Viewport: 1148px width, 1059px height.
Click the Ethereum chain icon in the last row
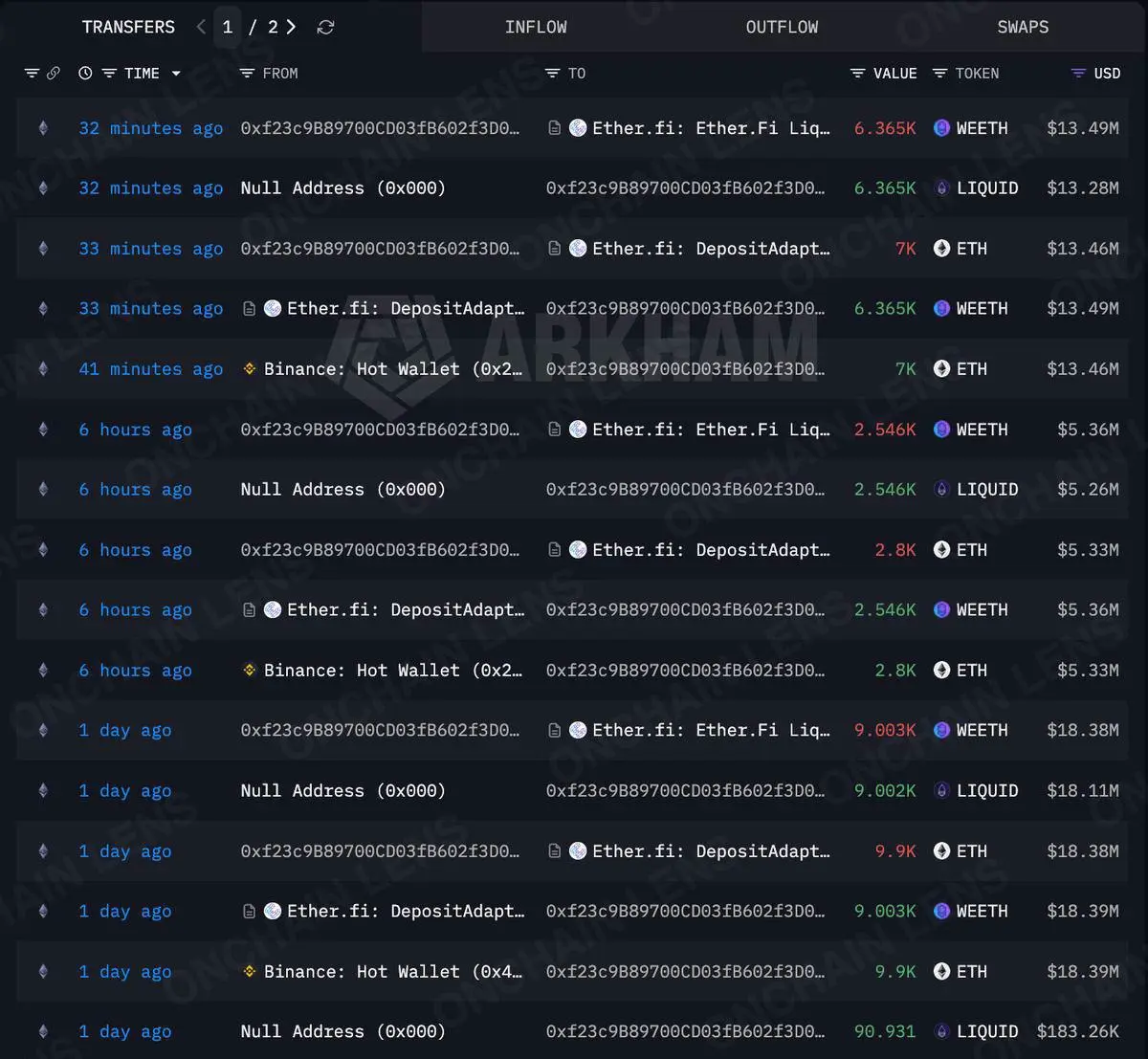(43, 1031)
